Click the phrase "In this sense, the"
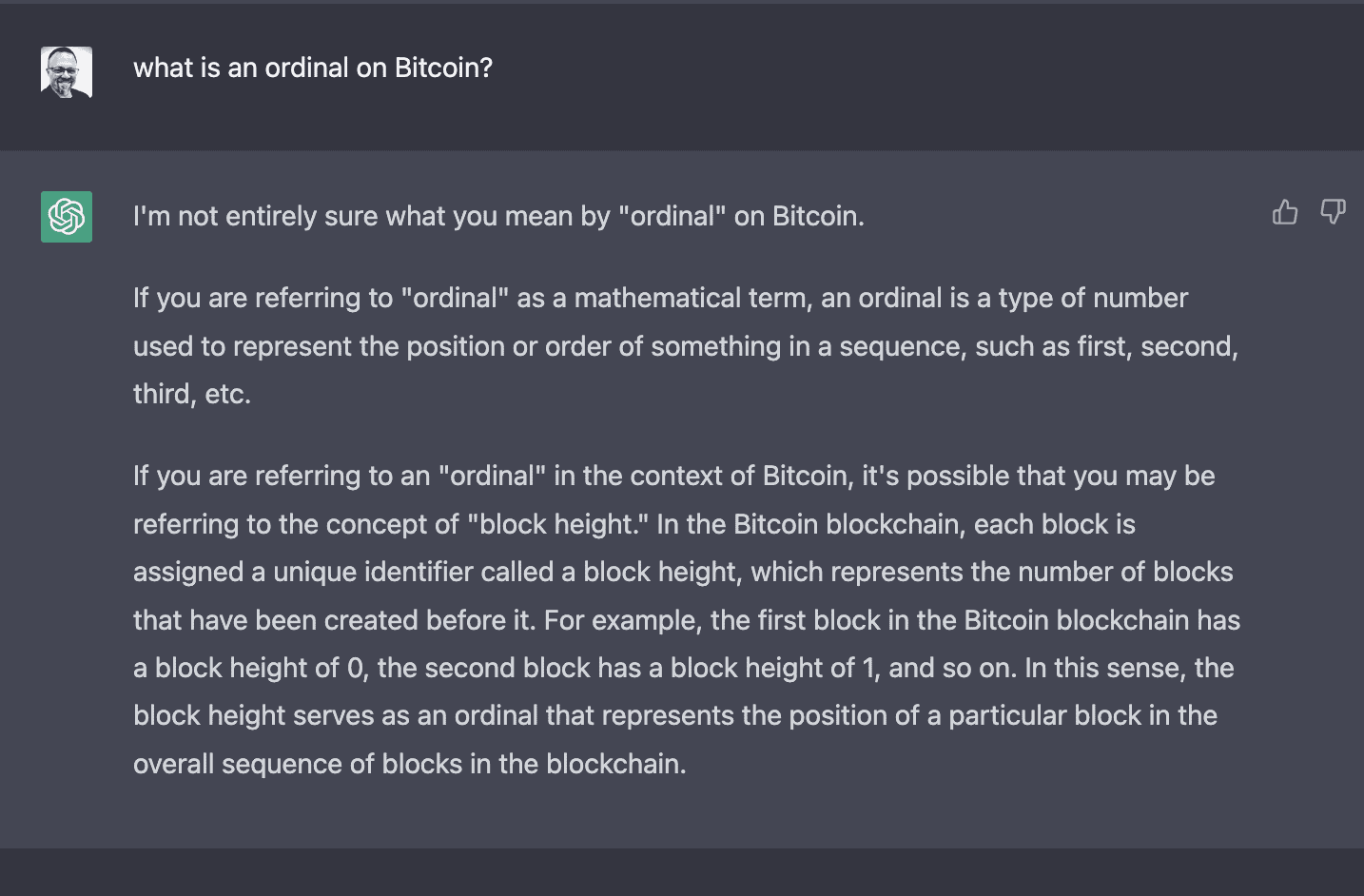 pyautogui.click(x=1129, y=669)
